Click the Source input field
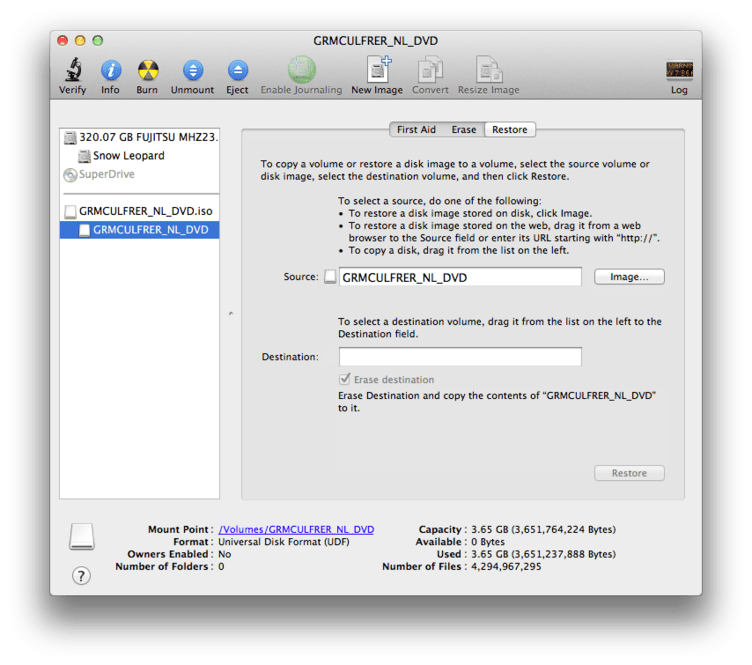Screen dimensions: 752x665 tap(460, 277)
